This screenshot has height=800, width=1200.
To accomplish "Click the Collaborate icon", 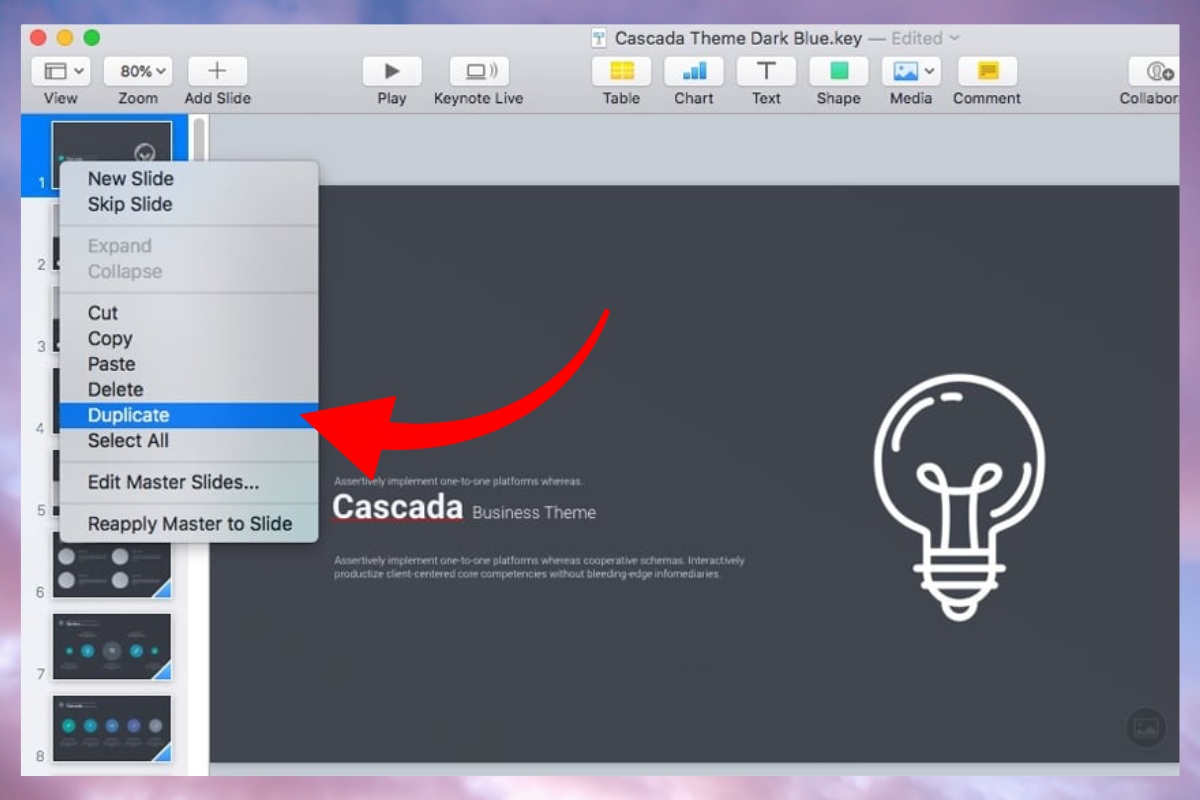I will click(x=1160, y=71).
